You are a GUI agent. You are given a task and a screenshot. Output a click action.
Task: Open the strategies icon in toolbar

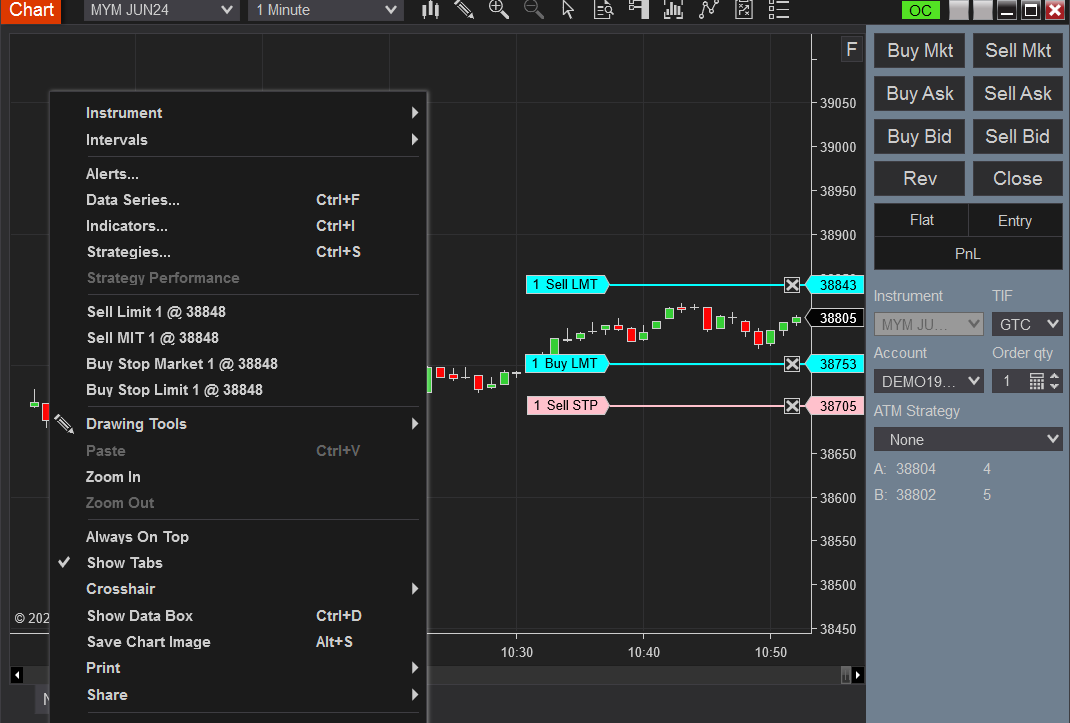[x=744, y=10]
